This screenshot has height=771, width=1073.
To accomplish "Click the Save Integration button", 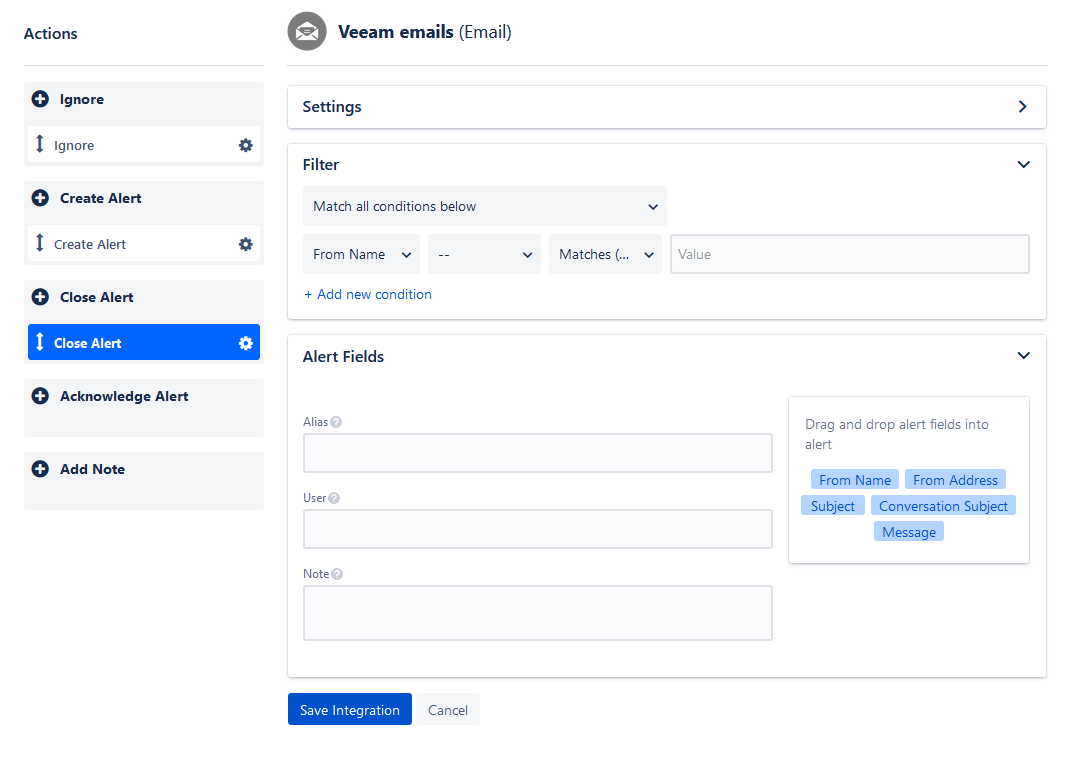I will 350,709.
